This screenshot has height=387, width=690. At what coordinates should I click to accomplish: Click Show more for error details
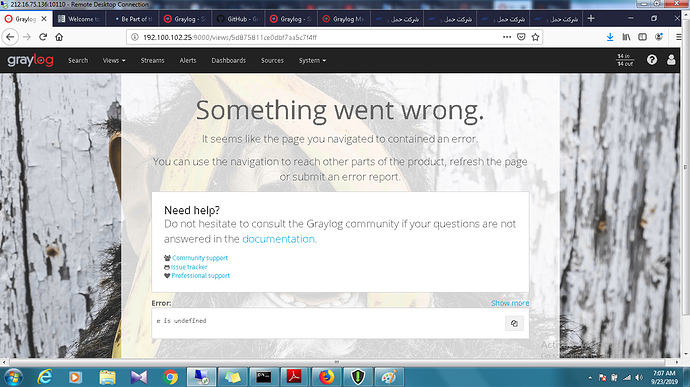(510, 303)
